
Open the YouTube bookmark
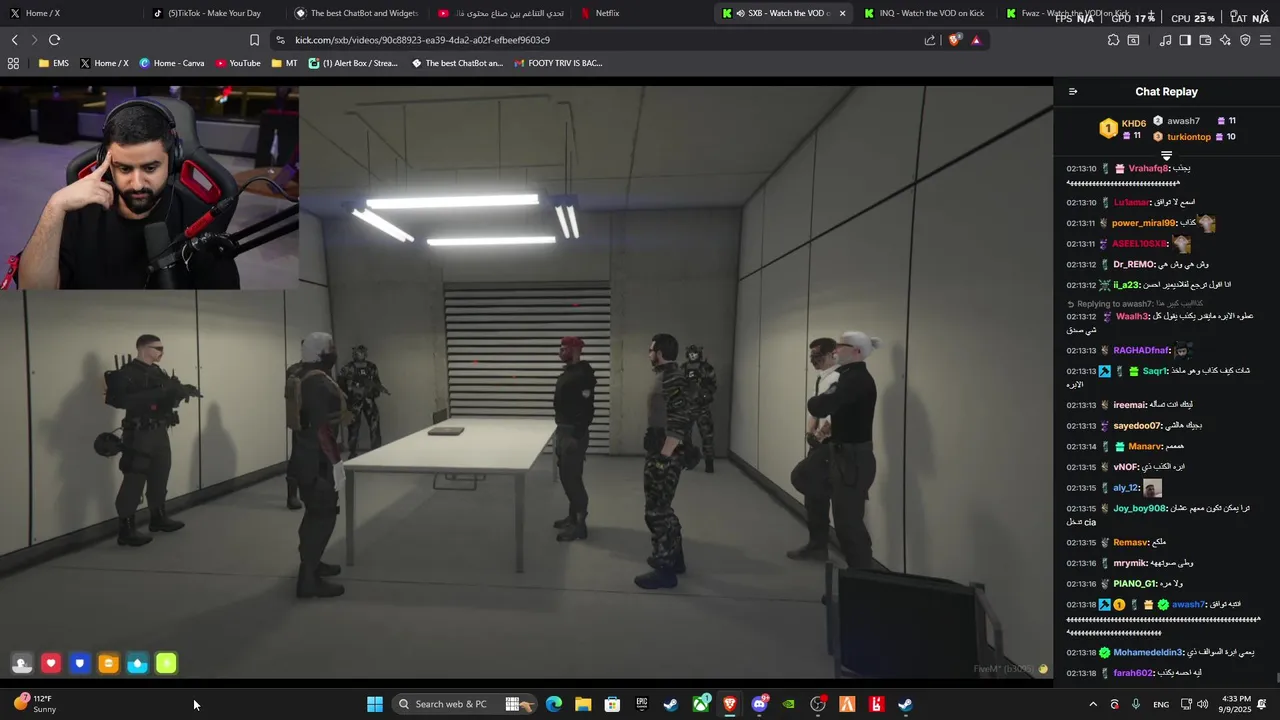[238, 63]
